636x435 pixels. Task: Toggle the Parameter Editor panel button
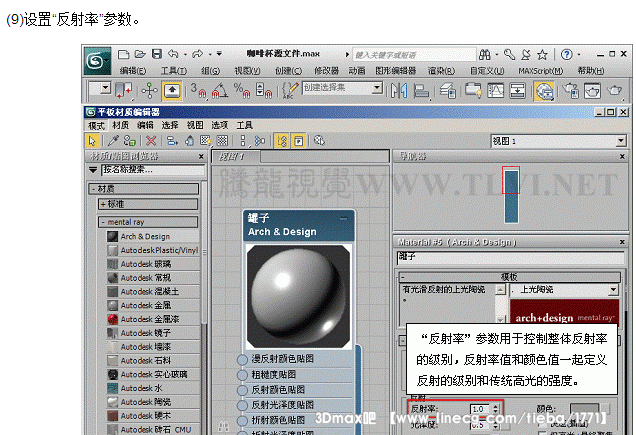click(x=299, y=141)
